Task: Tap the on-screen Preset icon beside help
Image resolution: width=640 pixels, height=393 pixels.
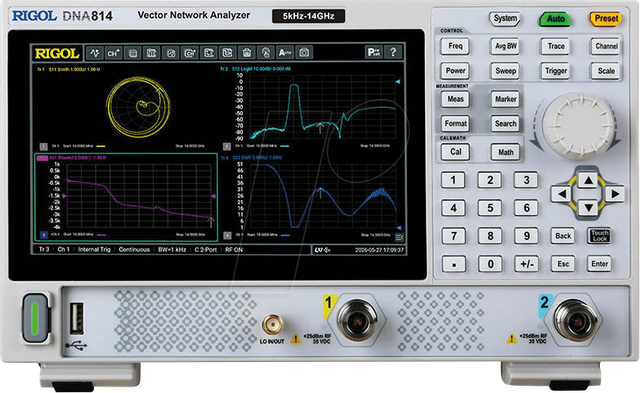Action: coord(373,52)
